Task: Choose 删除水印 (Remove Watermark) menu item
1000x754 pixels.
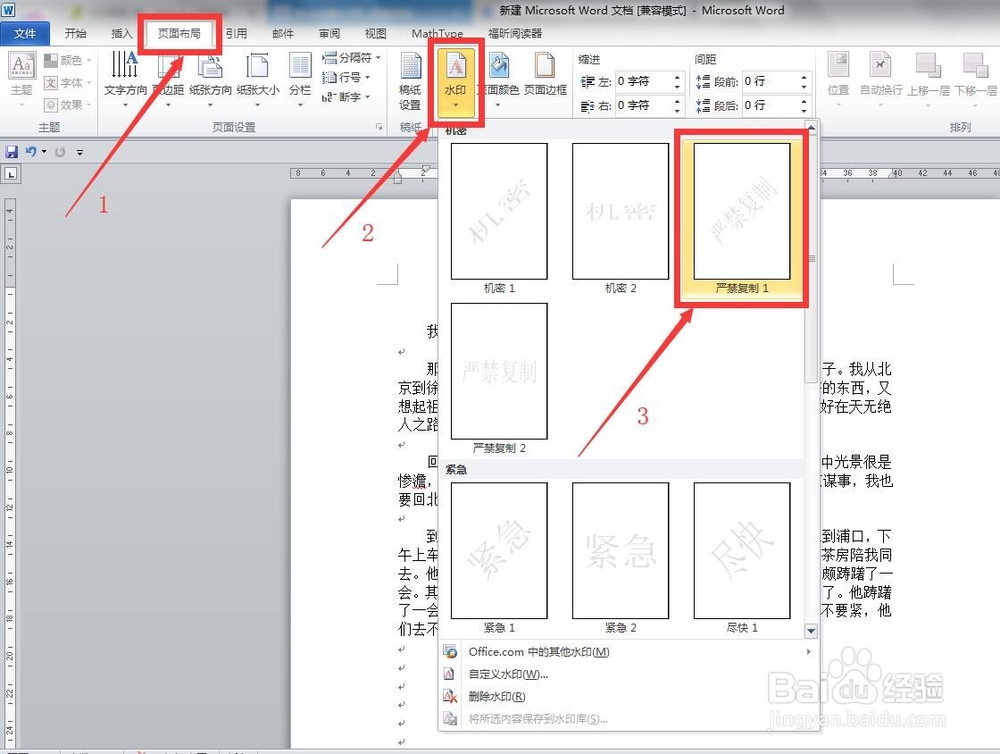Action: tap(629, 697)
